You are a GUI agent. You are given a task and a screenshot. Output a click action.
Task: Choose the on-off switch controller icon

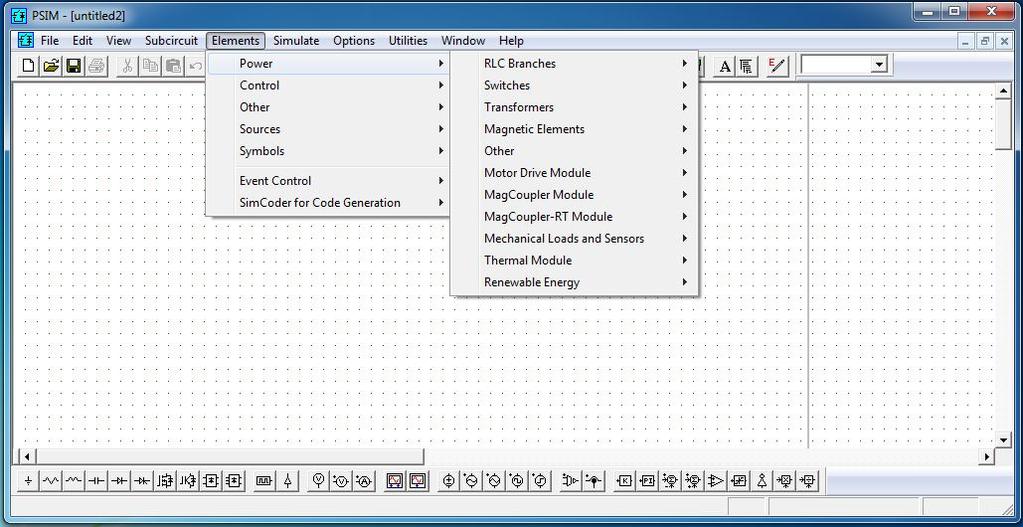288,481
